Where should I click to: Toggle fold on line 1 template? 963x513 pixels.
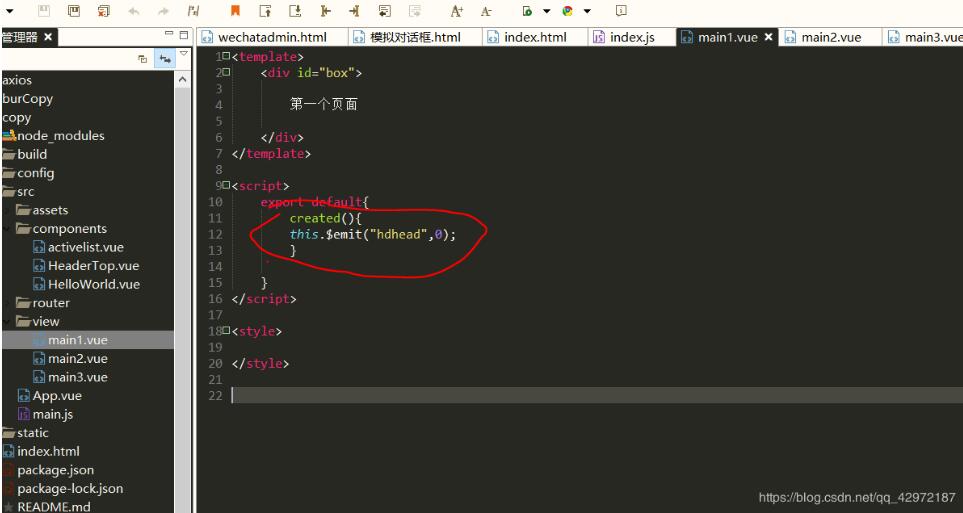pyautogui.click(x=227, y=56)
